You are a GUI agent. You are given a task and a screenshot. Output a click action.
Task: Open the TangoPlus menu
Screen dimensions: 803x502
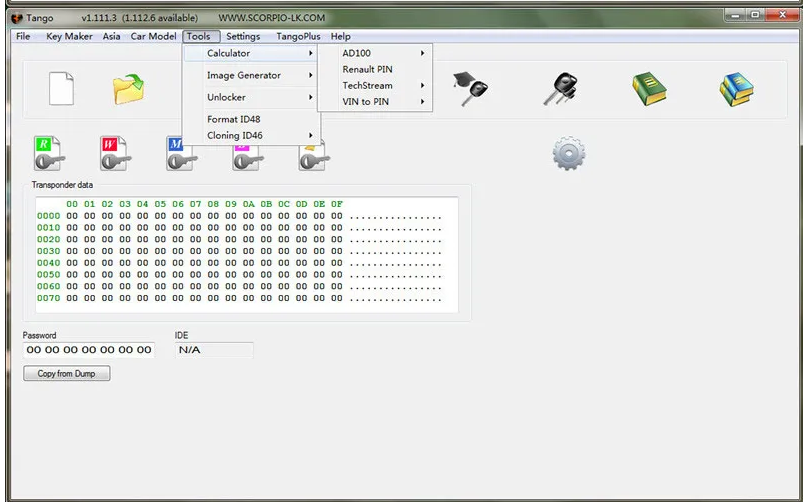click(298, 36)
